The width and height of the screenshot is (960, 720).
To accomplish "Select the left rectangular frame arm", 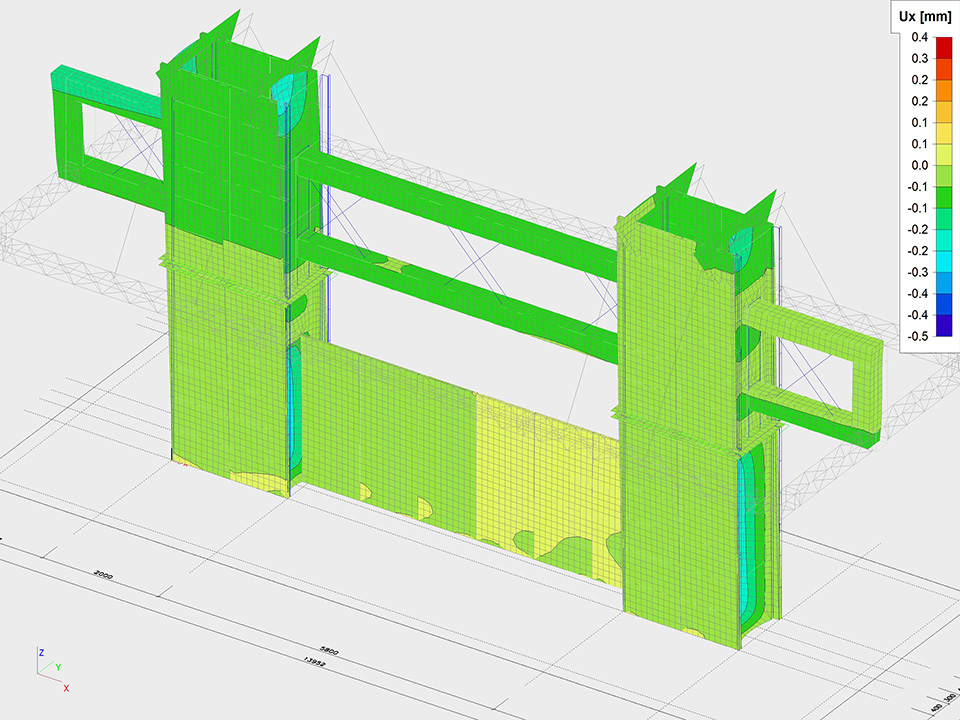I will pyautogui.click(x=100, y=130).
